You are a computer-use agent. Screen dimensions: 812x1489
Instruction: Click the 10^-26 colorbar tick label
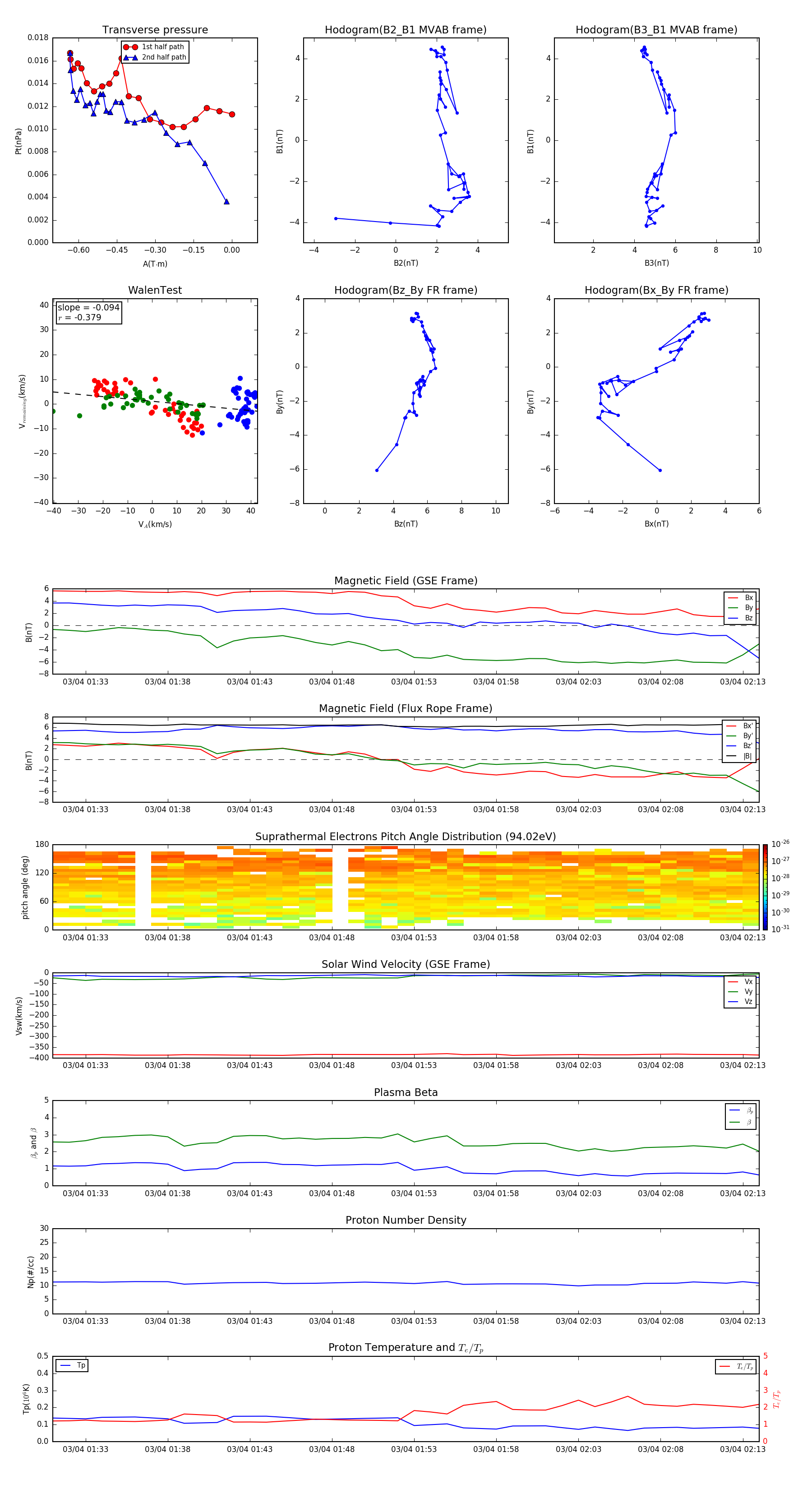tap(780, 844)
